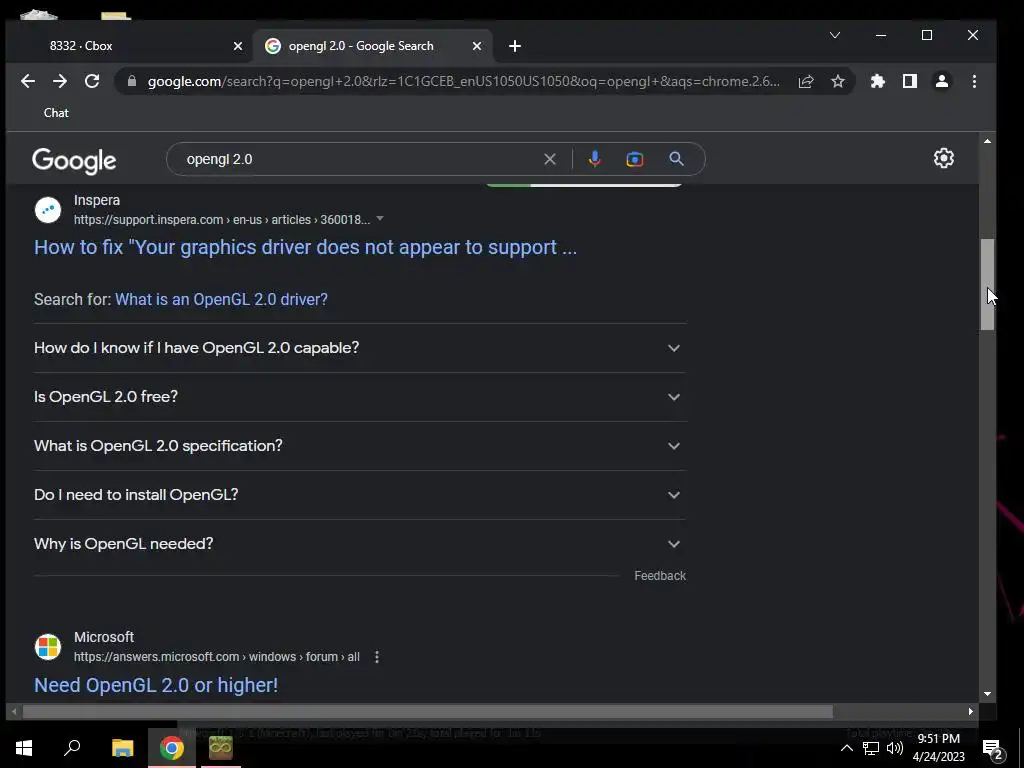Screen dimensions: 1024x768
Task: Click the scroll right arrow
Action: [x=970, y=711]
